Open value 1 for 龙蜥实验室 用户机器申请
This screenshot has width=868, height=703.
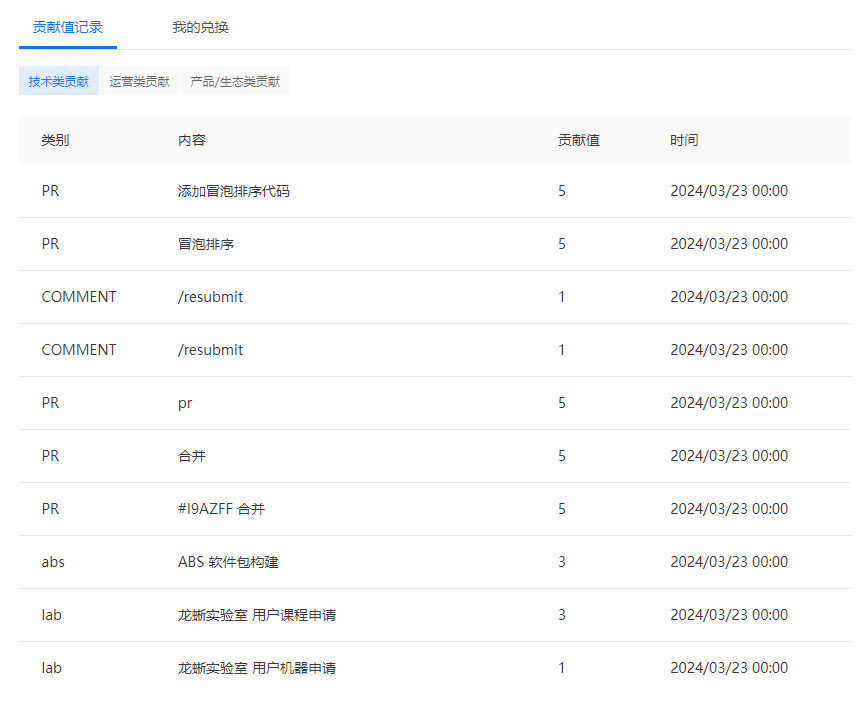pyautogui.click(x=561, y=667)
